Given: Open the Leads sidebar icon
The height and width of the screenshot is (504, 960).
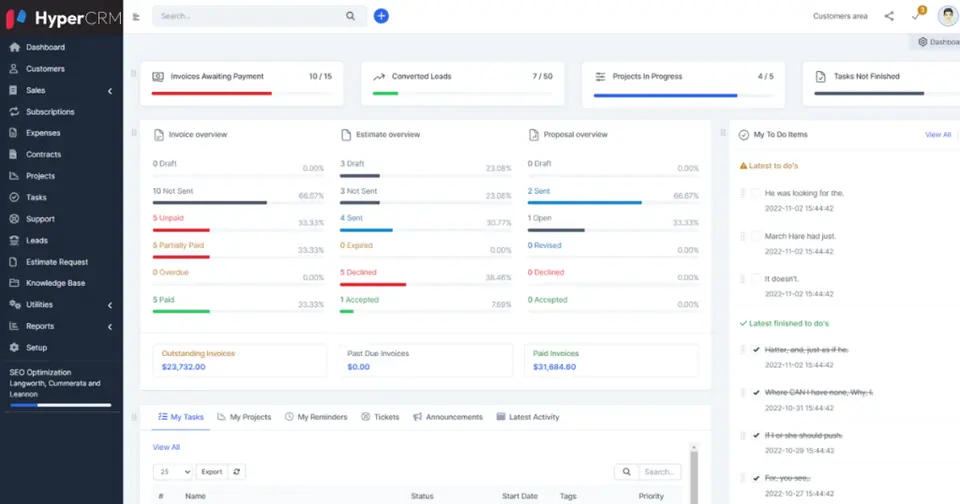Looking at the screenshot, I should pyautogui.click(x=14, y=240).
